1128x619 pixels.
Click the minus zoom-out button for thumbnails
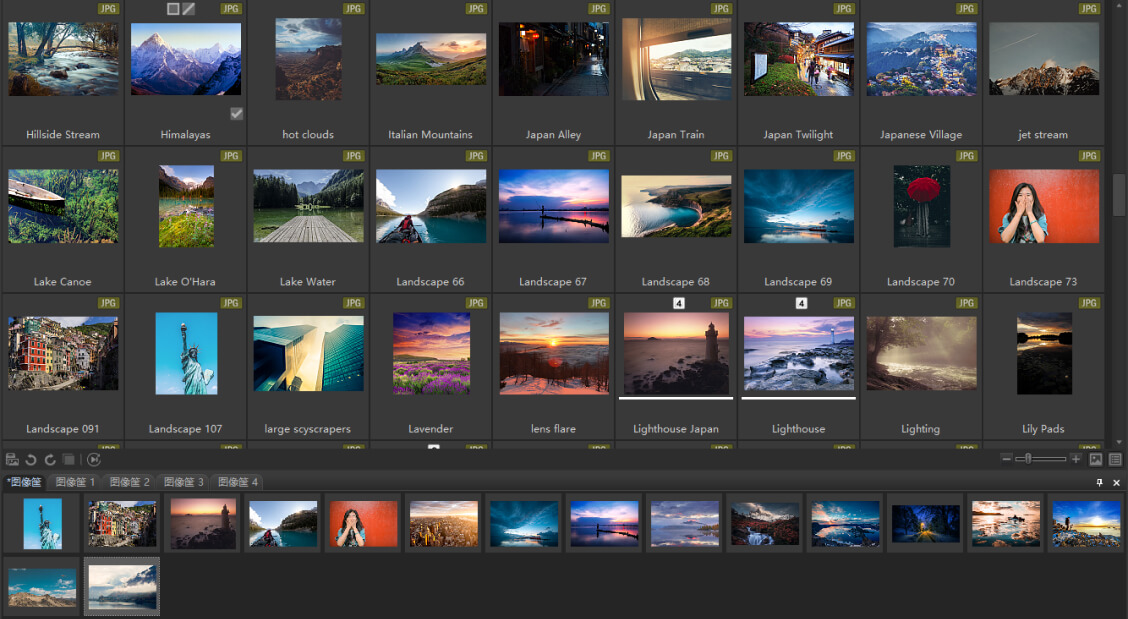[x=1006, y=458]
